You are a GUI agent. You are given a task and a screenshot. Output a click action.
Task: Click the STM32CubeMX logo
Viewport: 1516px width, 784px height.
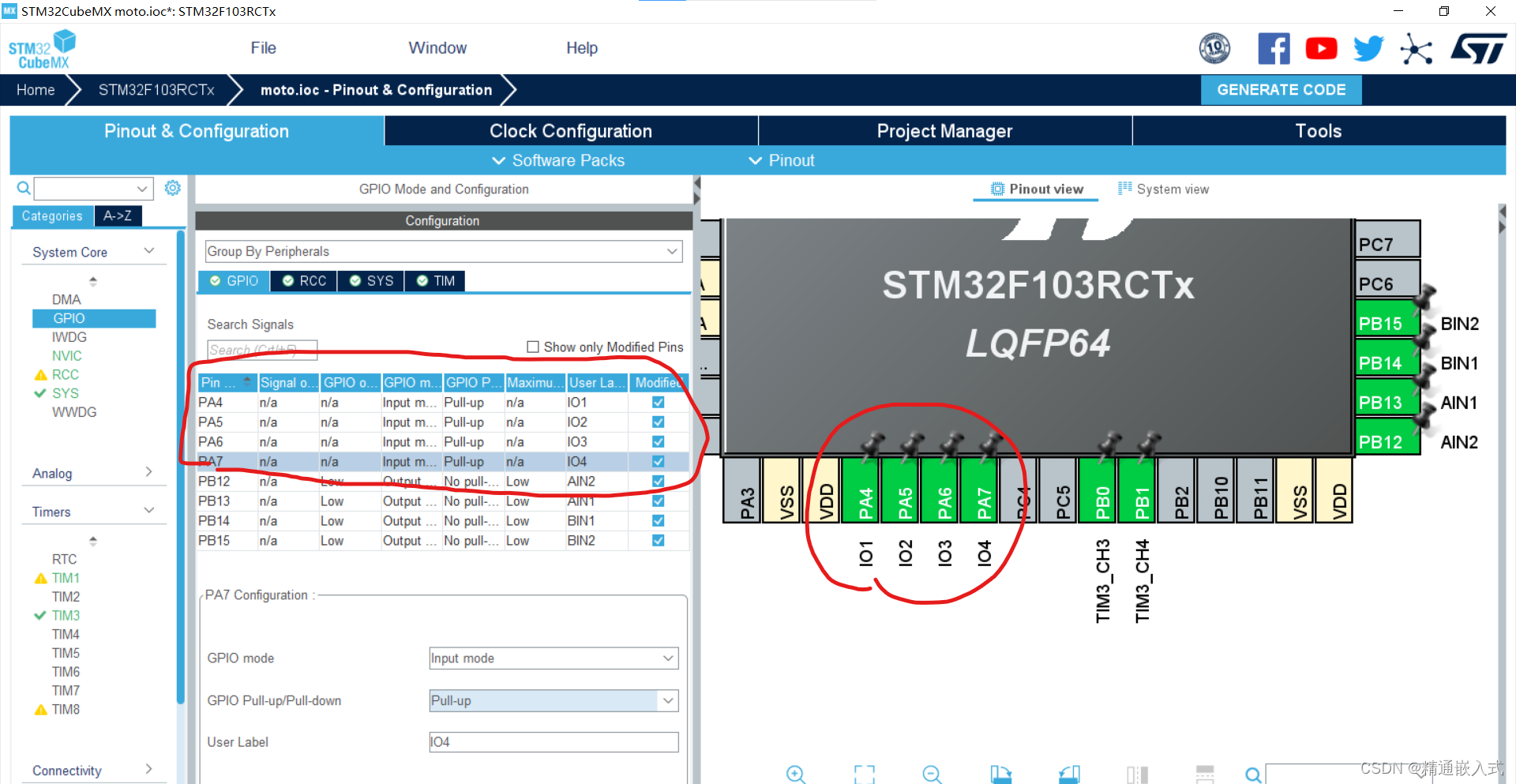click(41, 49)
